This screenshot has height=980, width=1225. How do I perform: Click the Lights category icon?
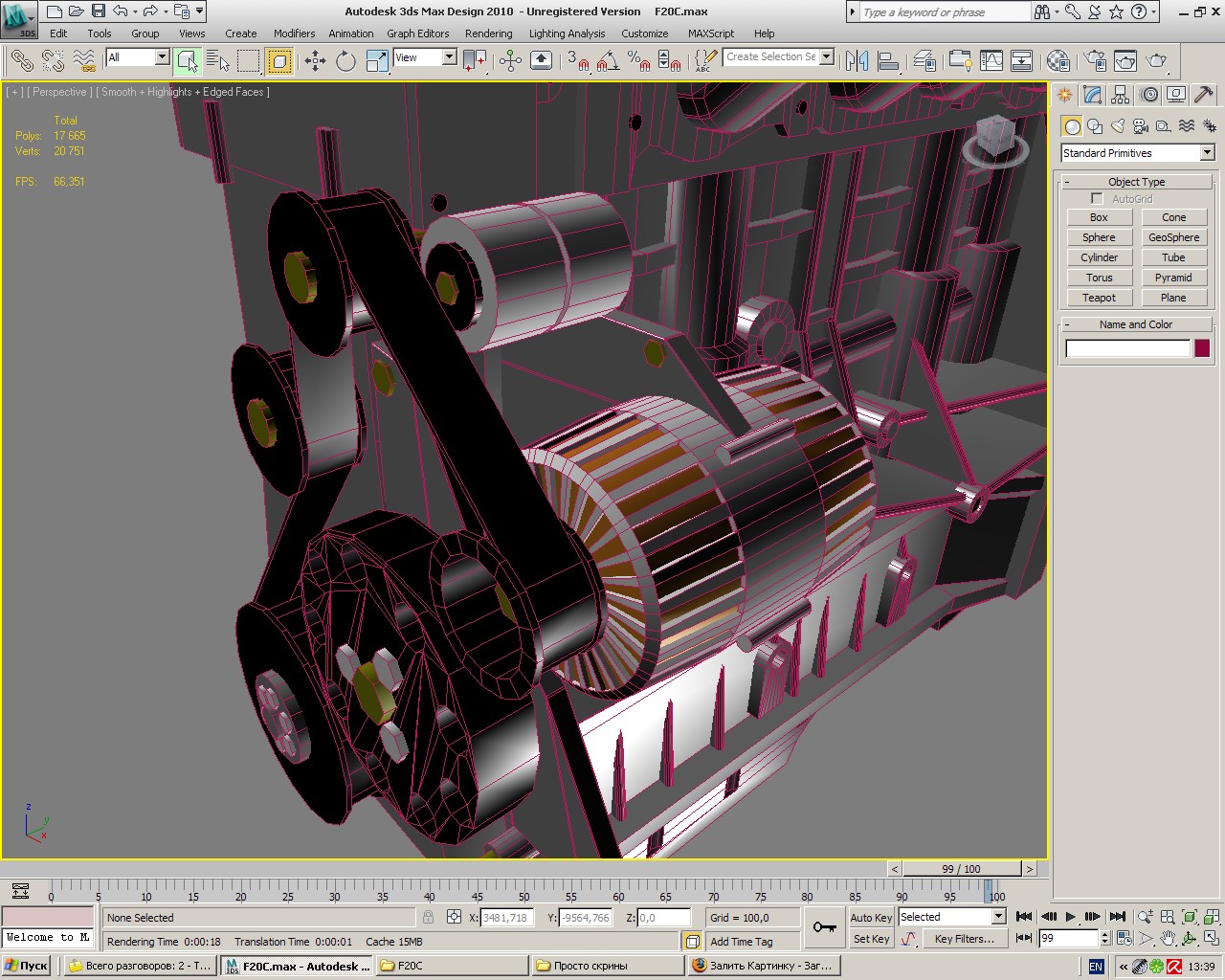(1118, 126)
